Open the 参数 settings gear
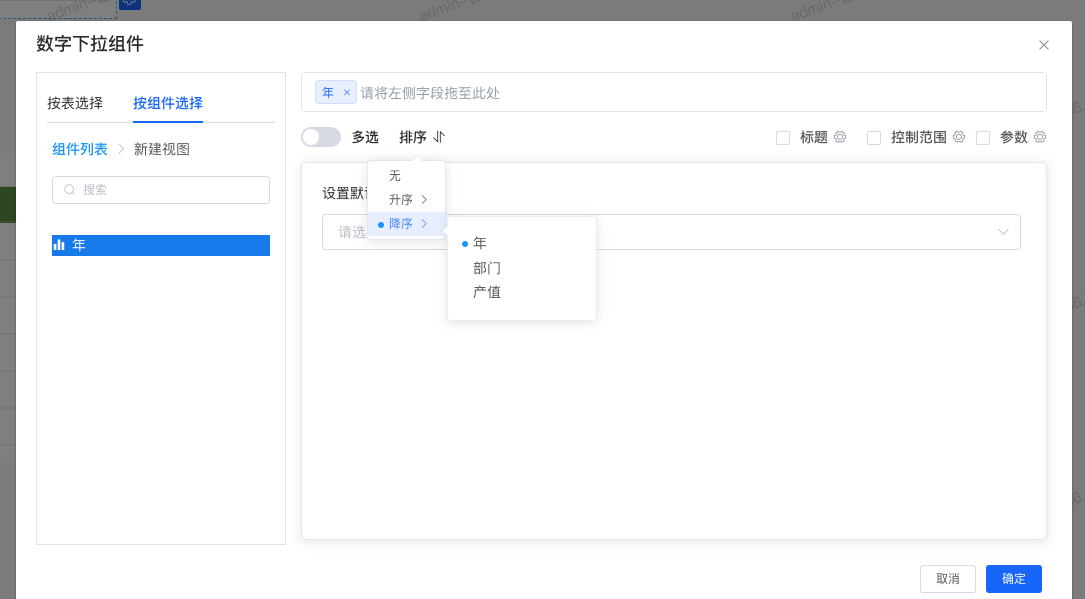 [1040, 137]
